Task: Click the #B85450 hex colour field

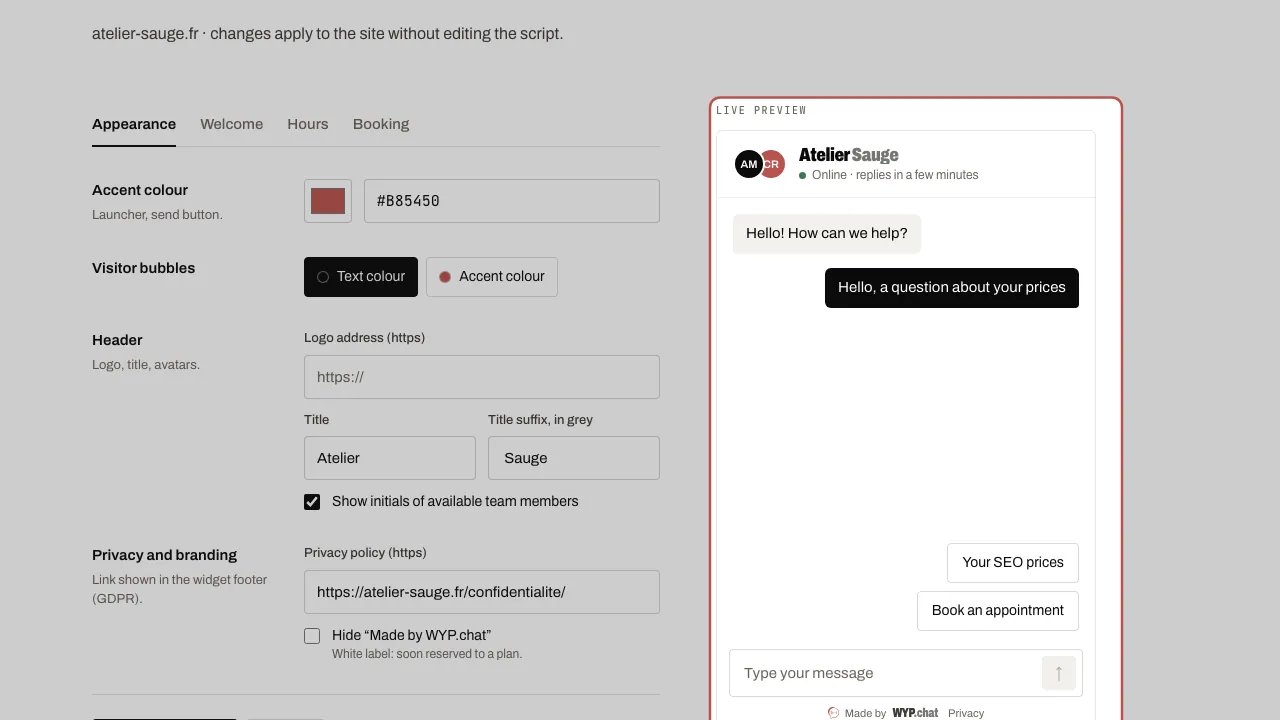Action: tap(512, 201)
